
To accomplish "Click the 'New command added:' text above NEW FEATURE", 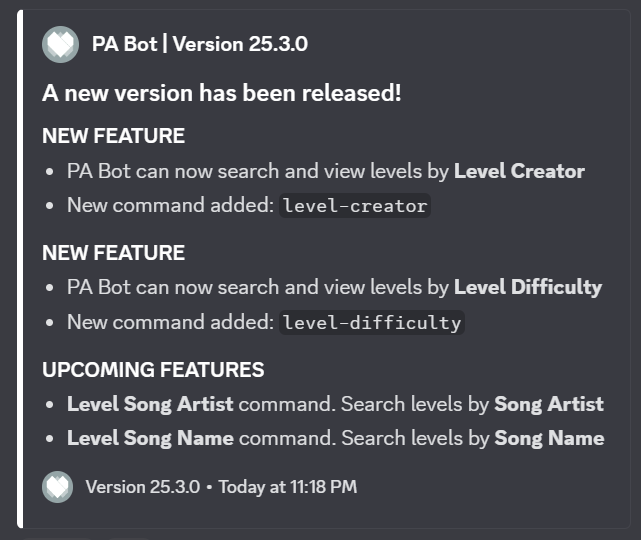I will [170, 207].
